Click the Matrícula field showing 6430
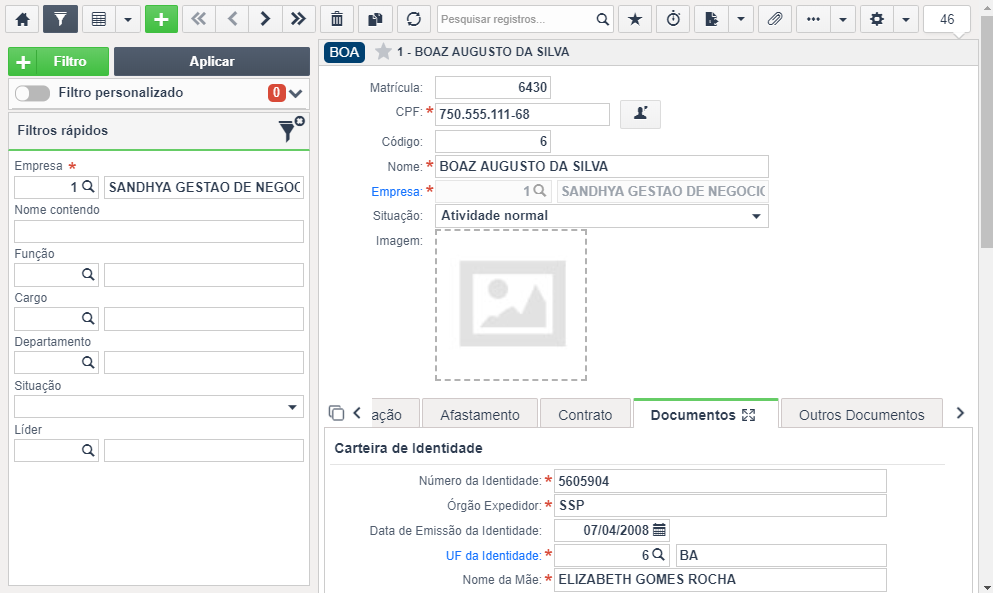993x593 pixels. pyautogui.click(x=493, y=87)
